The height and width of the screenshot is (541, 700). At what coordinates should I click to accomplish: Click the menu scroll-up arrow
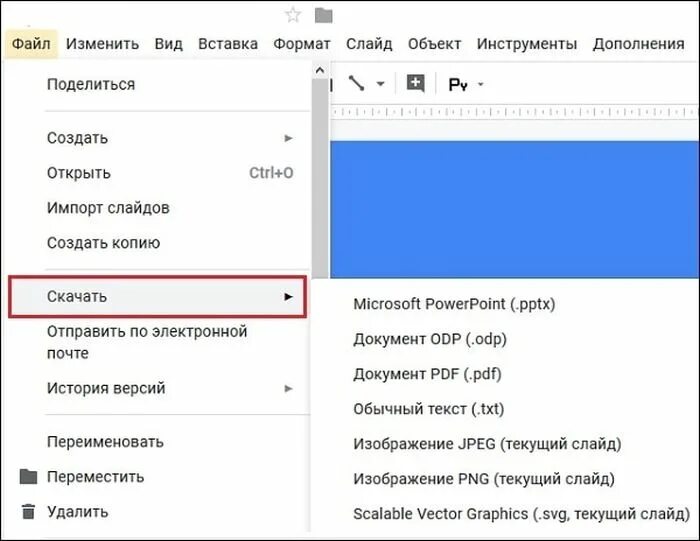tap(320, 70)
